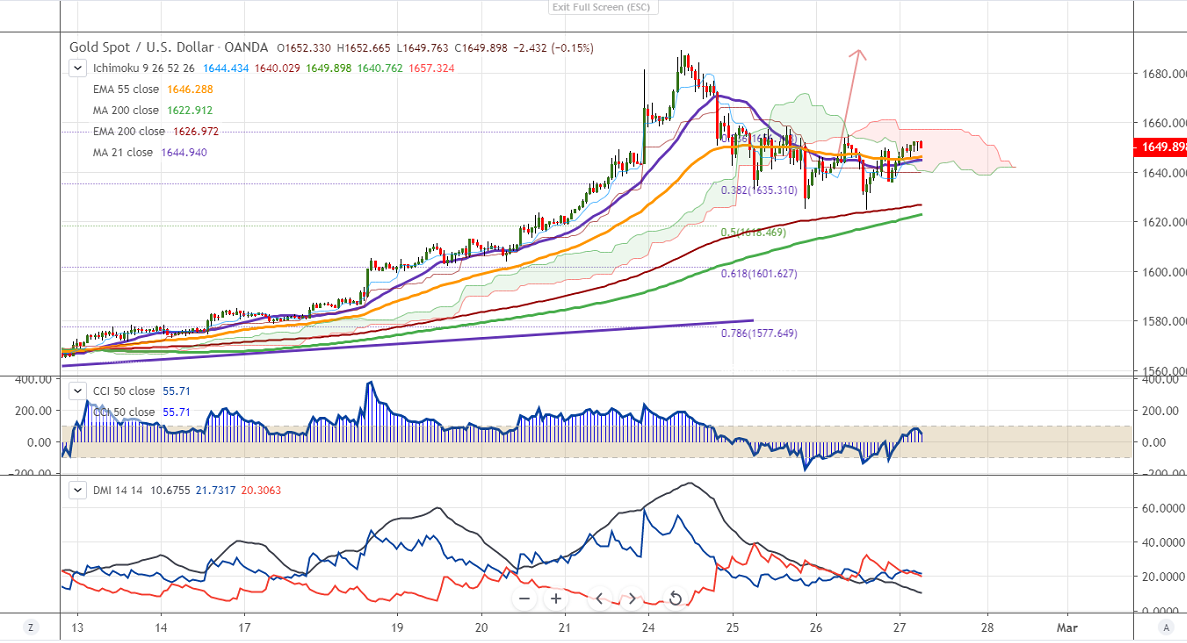The width and height of the screenshot is (1187, 643).
Task: Click the DMI value 20.3063
Action: [261, 490]
